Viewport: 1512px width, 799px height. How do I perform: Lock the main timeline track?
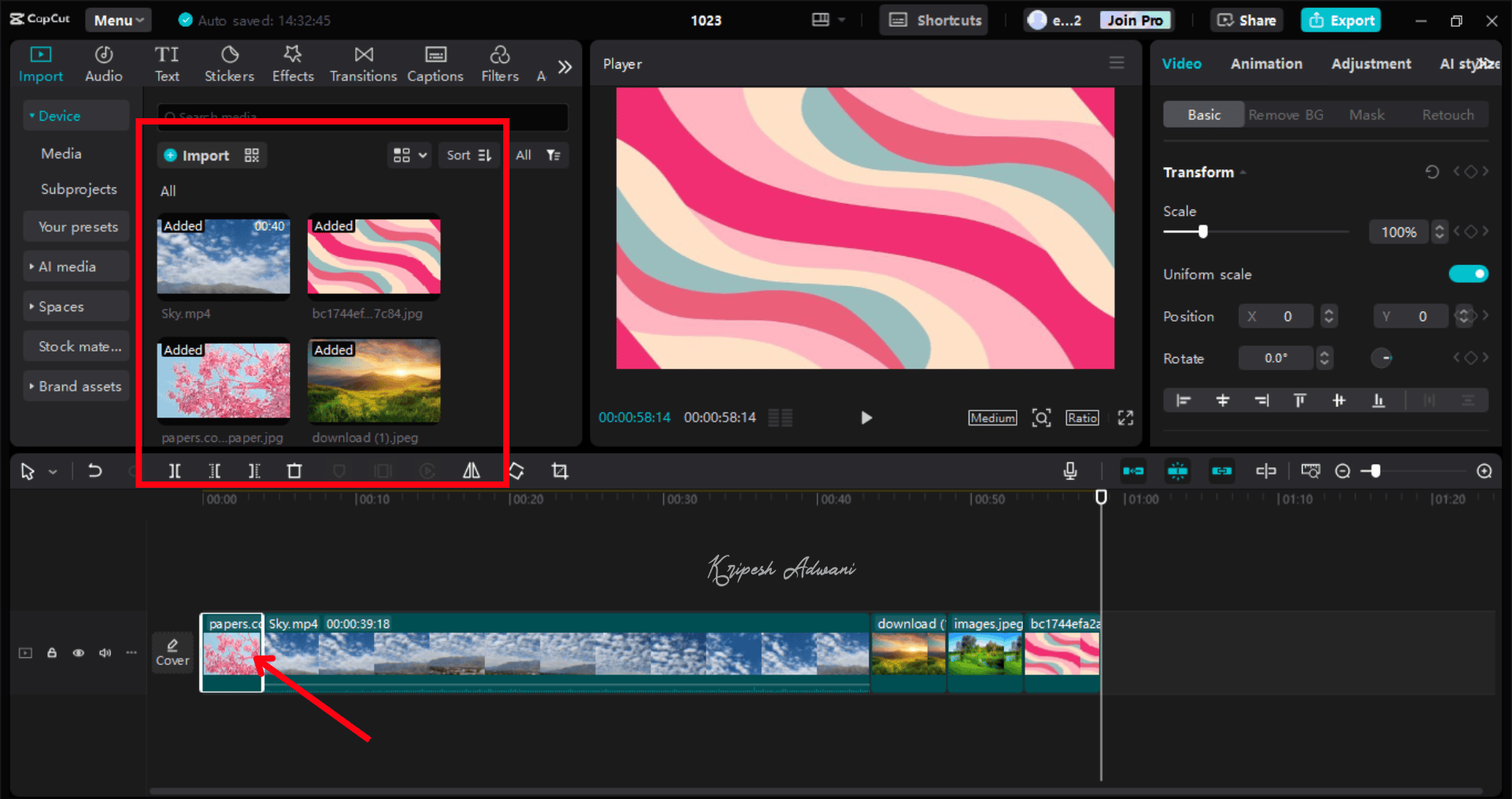pyautogui.click(x=52, y=653)
